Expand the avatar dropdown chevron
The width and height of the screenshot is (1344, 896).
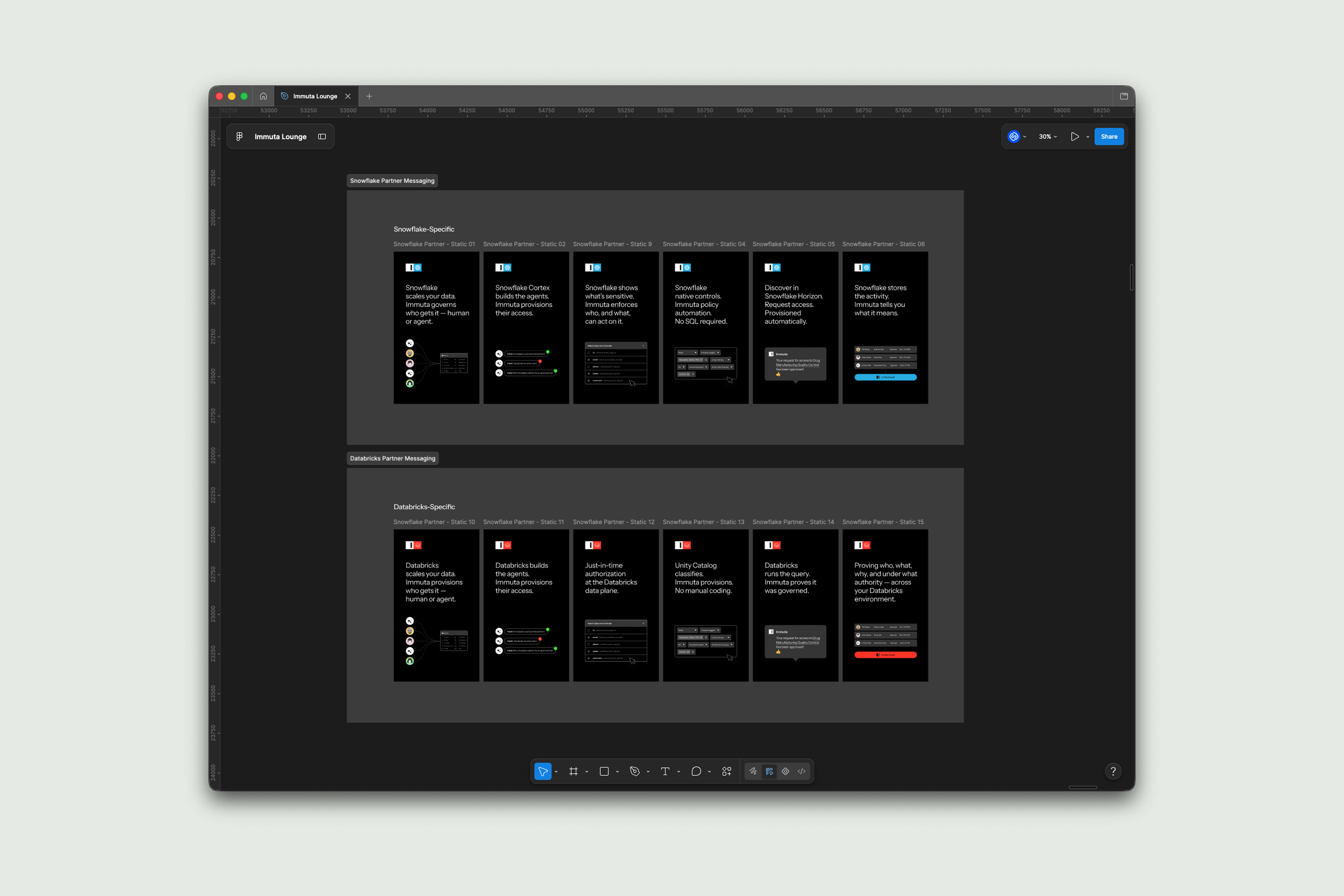click(1025, 137)
